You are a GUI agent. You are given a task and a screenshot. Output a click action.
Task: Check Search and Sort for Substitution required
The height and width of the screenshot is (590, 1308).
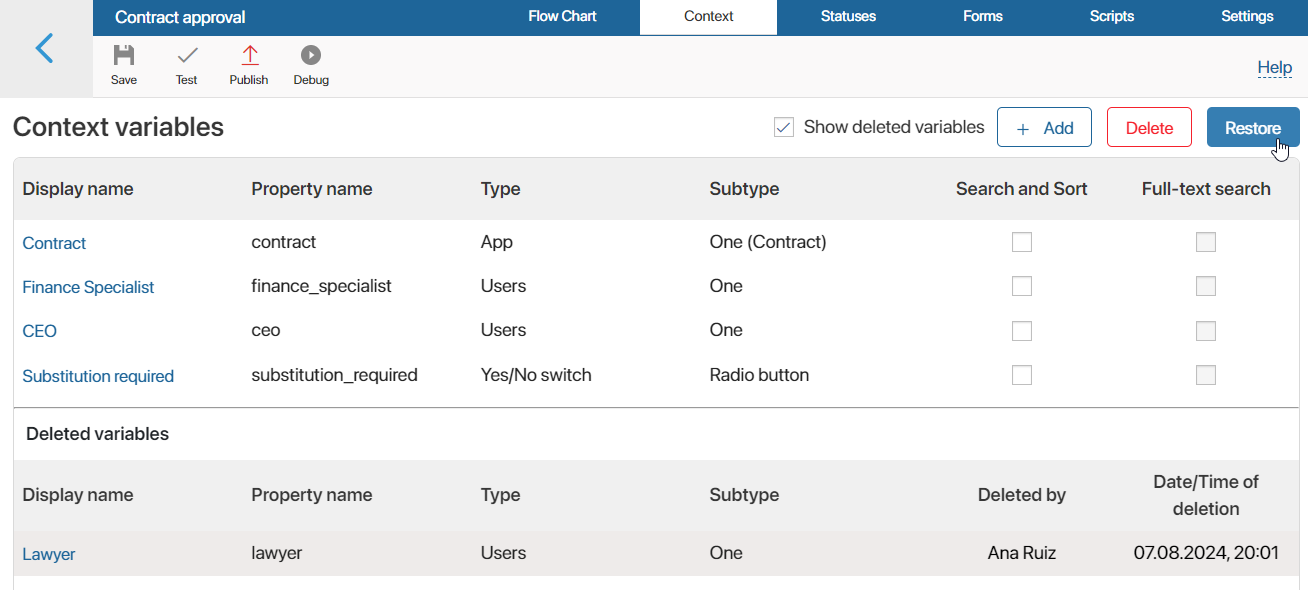pyautogui.click(x=1022, y=375)
